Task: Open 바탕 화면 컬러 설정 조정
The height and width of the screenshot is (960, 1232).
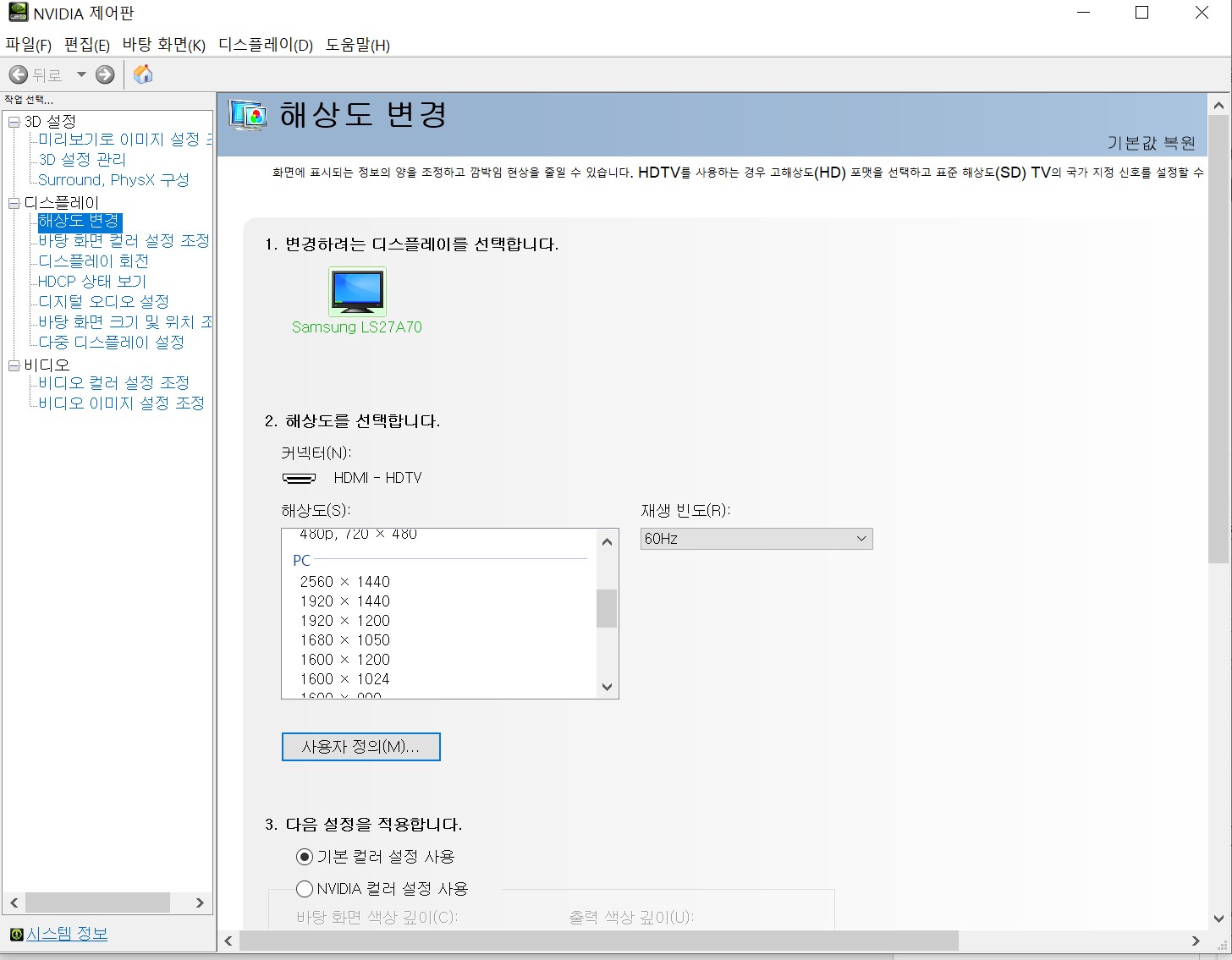Action: (x=124, y=241)
